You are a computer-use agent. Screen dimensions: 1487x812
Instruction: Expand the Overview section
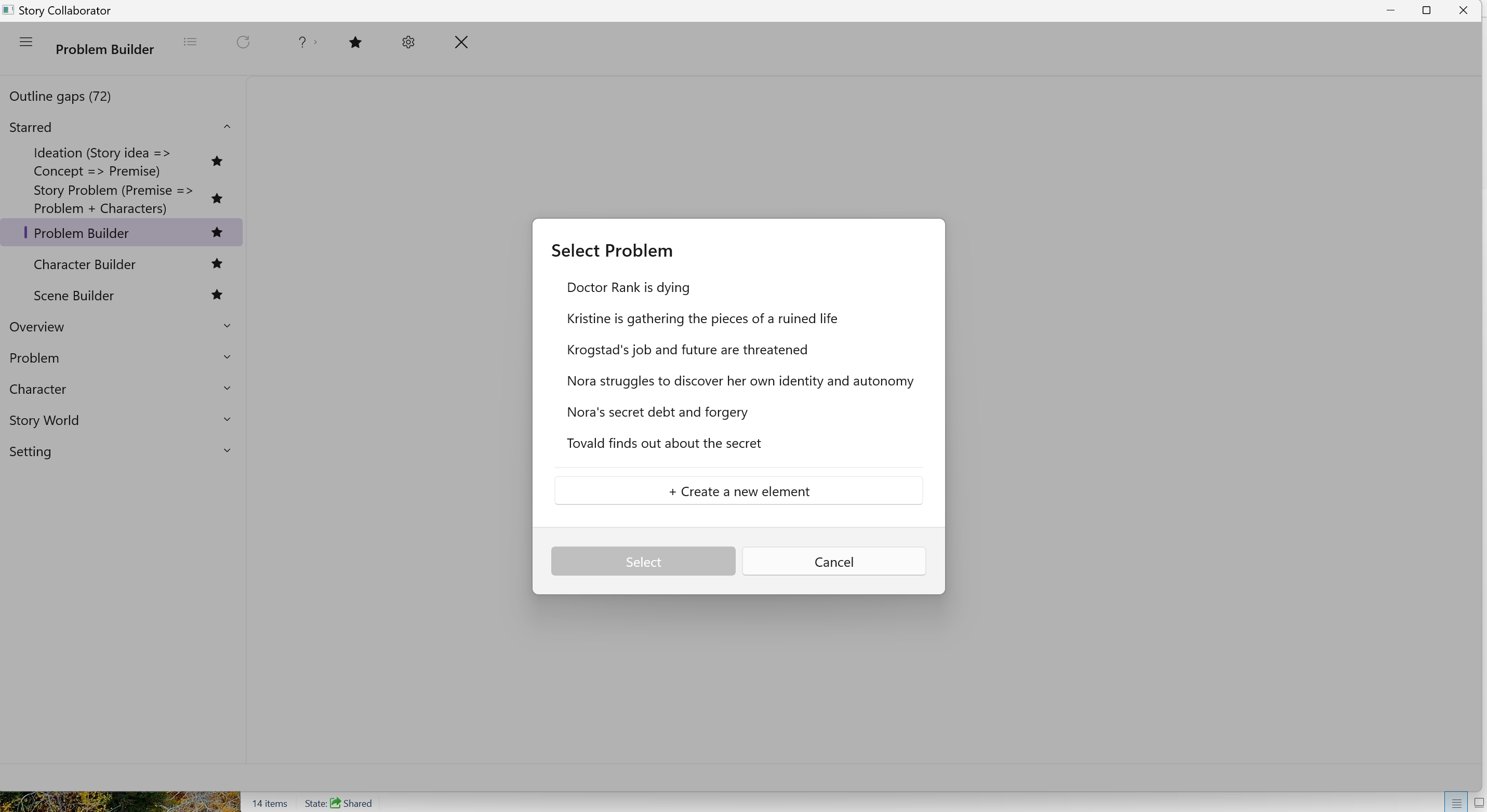point(227,326)
